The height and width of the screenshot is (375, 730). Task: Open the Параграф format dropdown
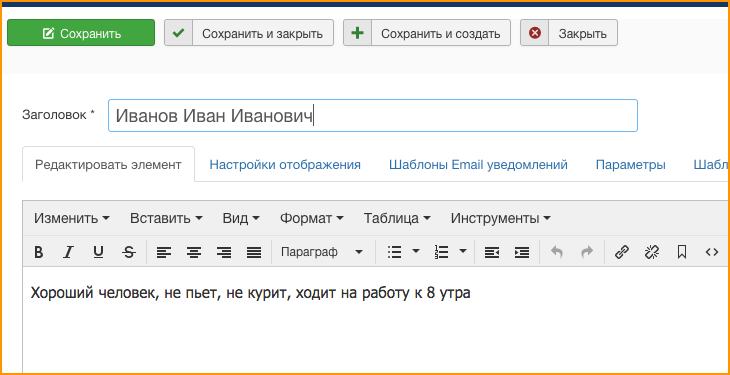(322, 252)
